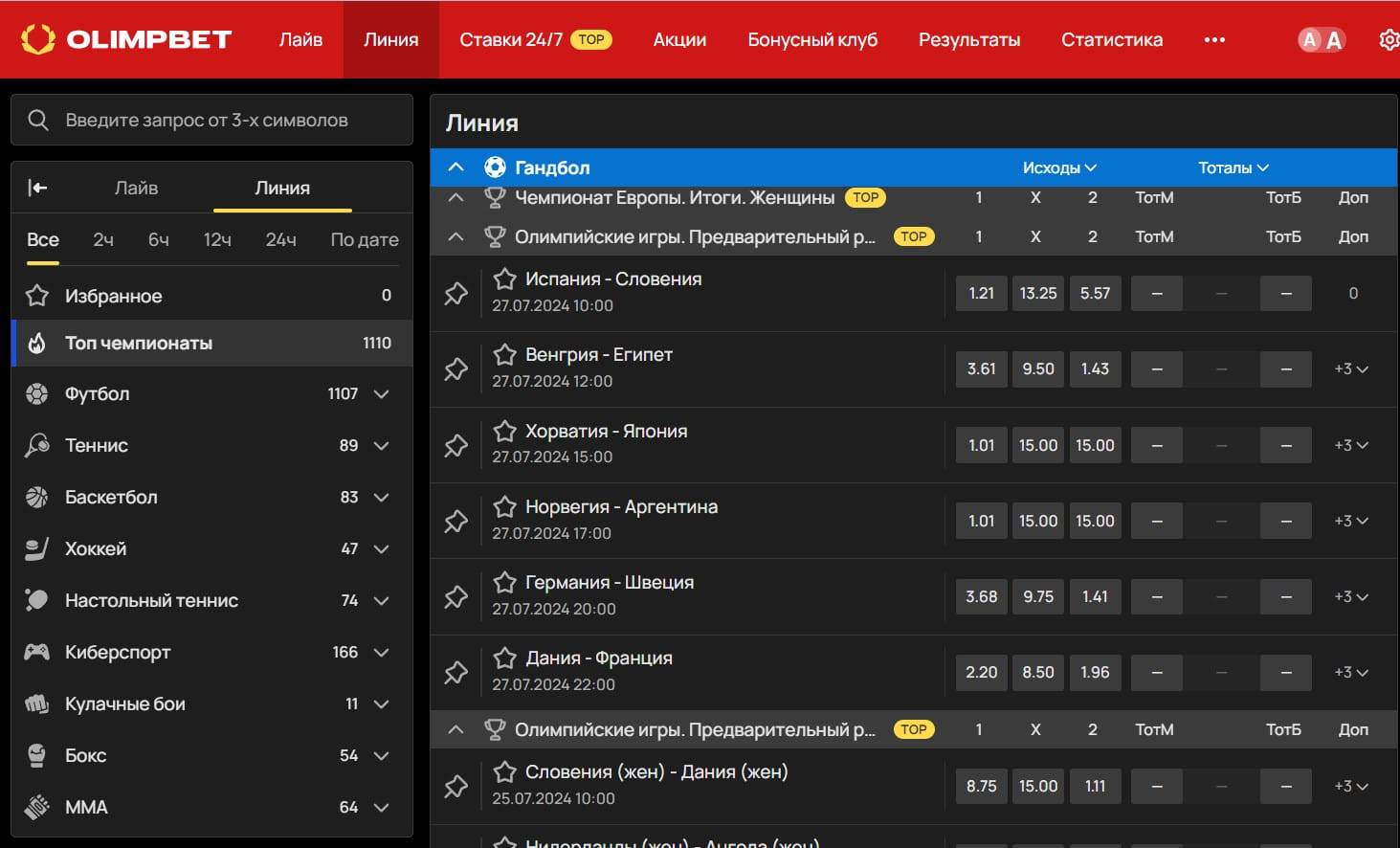This screenshot has width=1400, height=848.
Task: Click the three dots more menu
Action: click(x=1214, y=39)
